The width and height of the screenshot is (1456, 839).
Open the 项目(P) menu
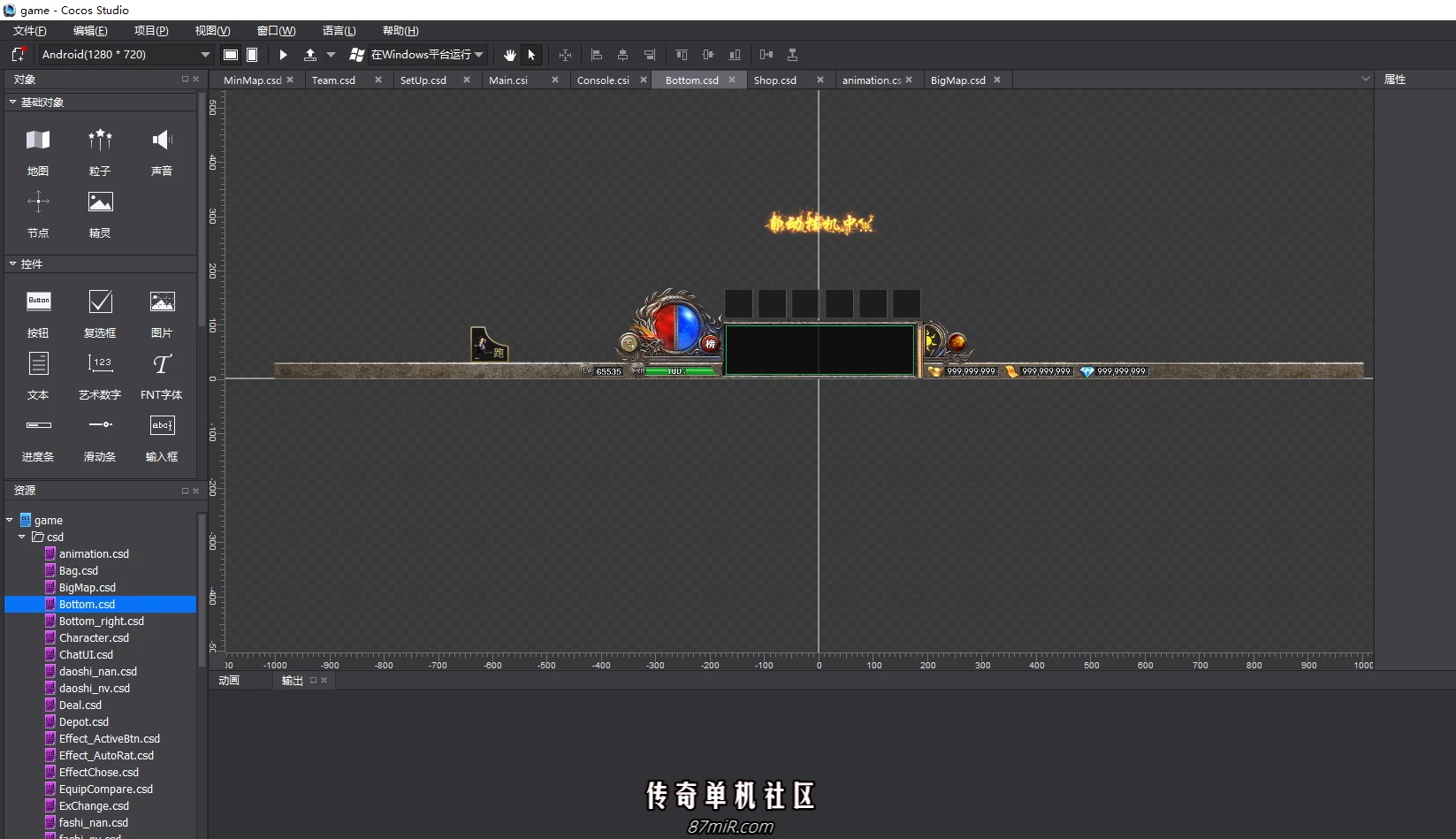(151, 31)
